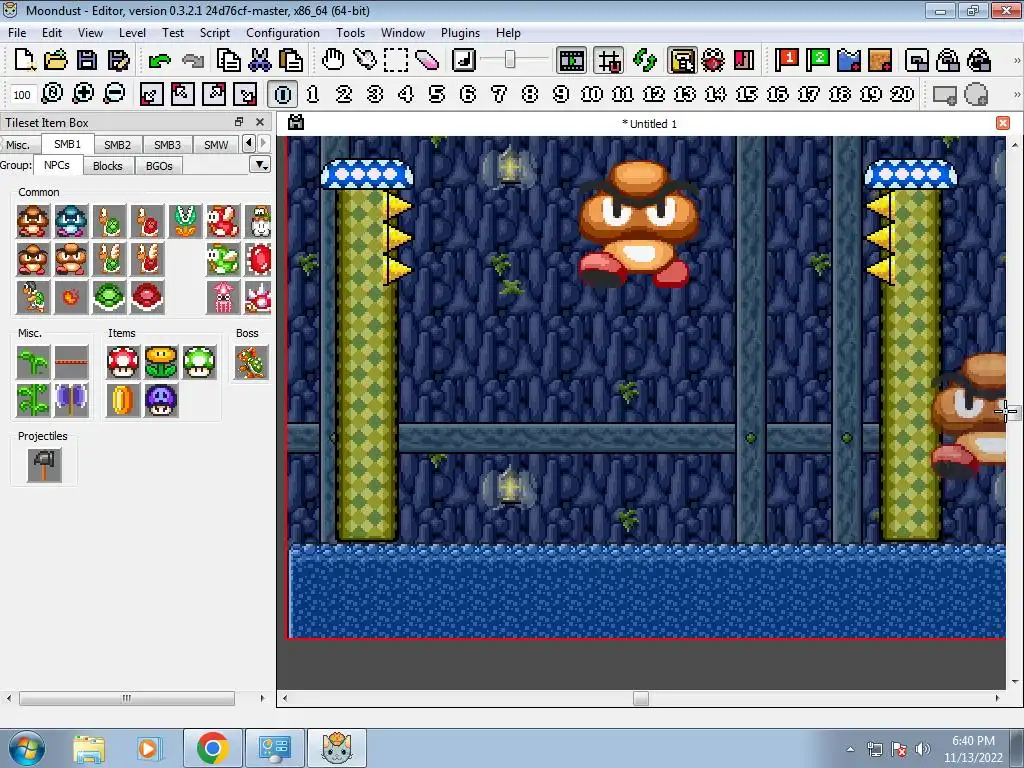The height and width of the screenshot is (768, 1024).
Task: Toggle the animation film-strip button
Action: pos(571,61)
